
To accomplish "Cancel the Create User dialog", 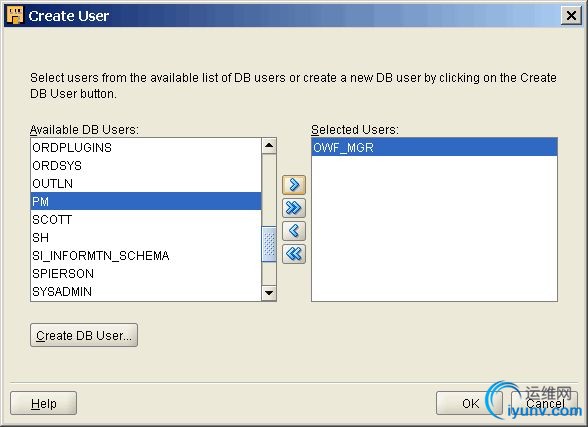I will point(545,403).
